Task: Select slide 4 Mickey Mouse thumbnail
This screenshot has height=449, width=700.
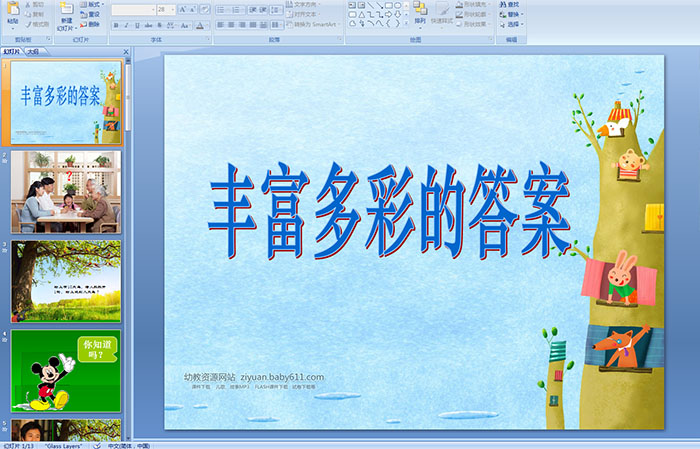Action: (66, 371)
